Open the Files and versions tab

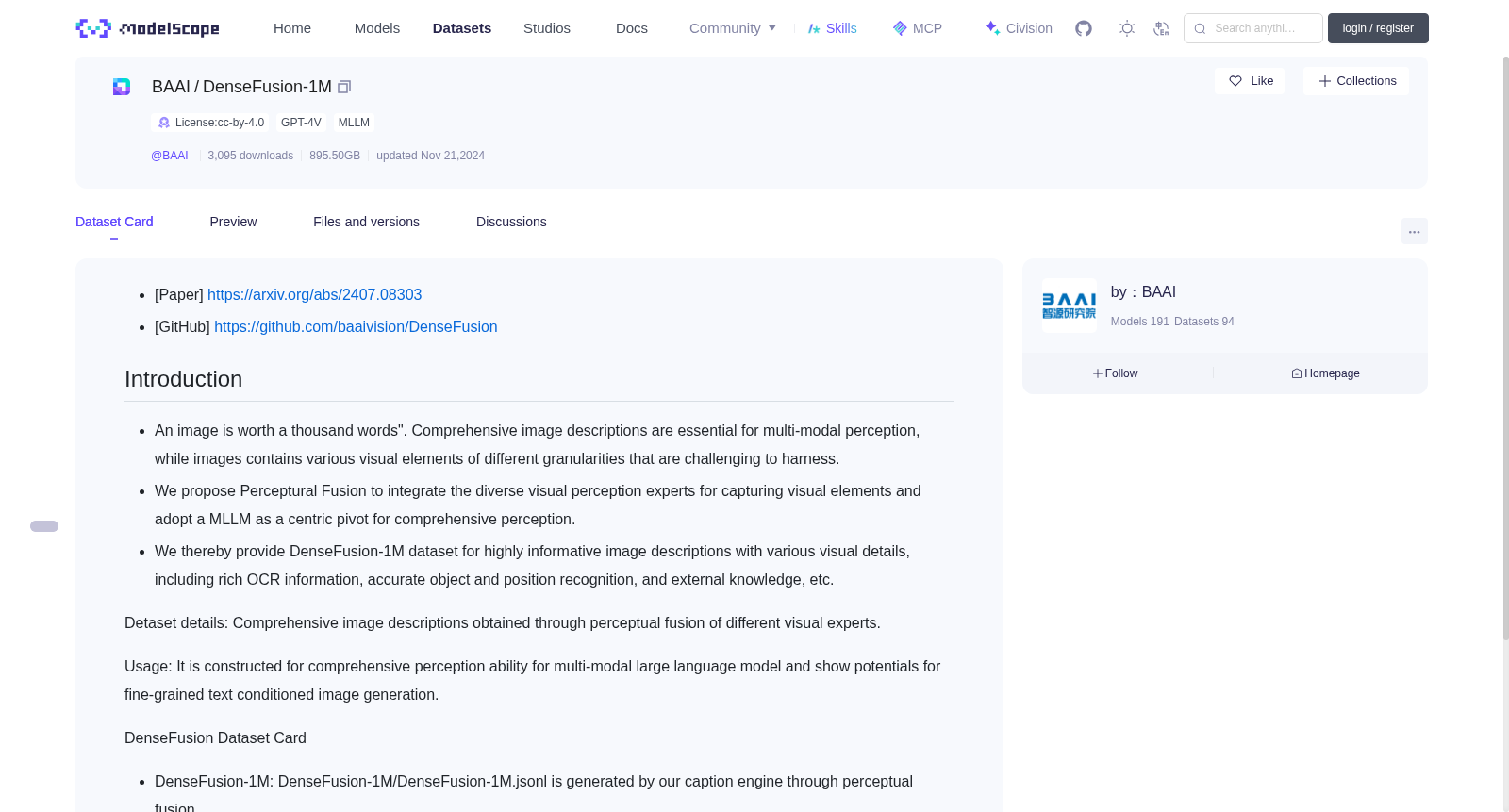pyautogui.click(x=366, y=222)
